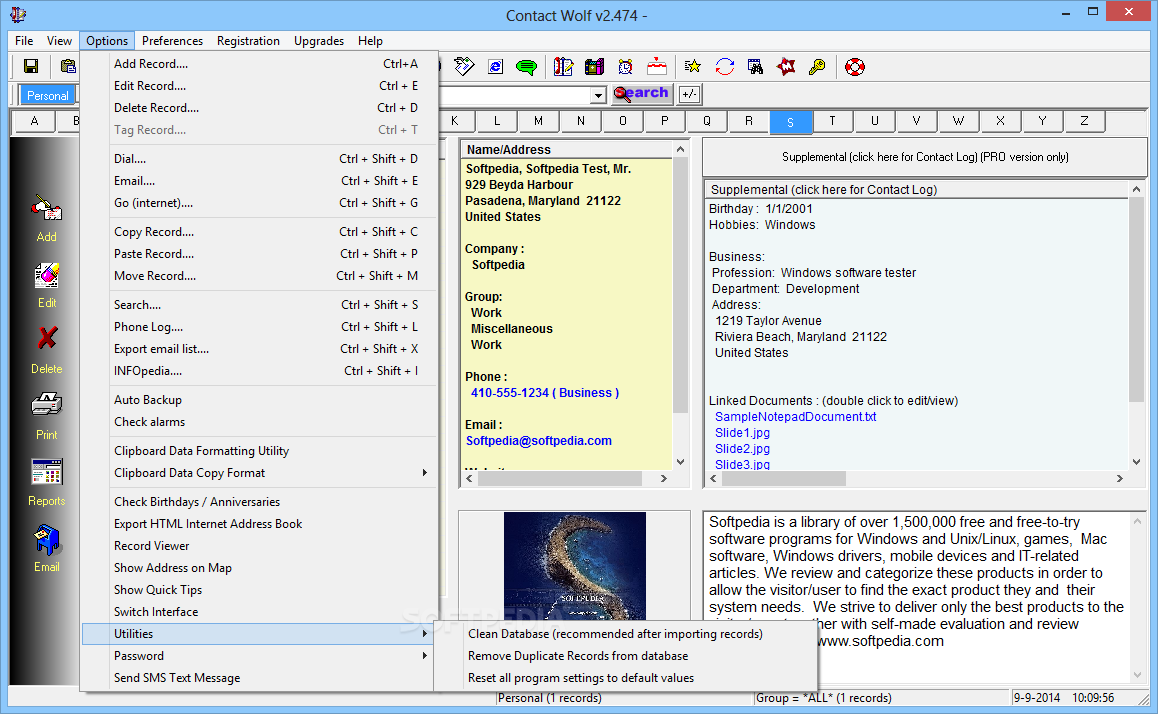The width and height of the screenshot is (1158, 714).
Task: Open the Internet Explorer browser toolbar icon
Action: (496, 66)
